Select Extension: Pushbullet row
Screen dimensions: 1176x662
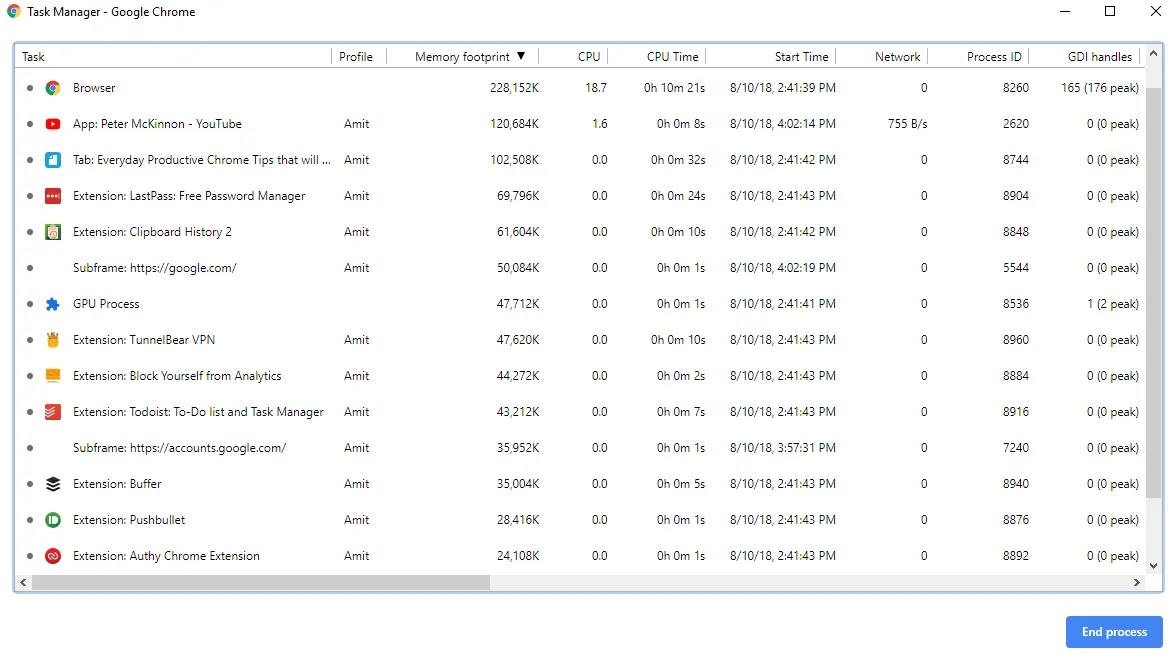tap(580, 520)
